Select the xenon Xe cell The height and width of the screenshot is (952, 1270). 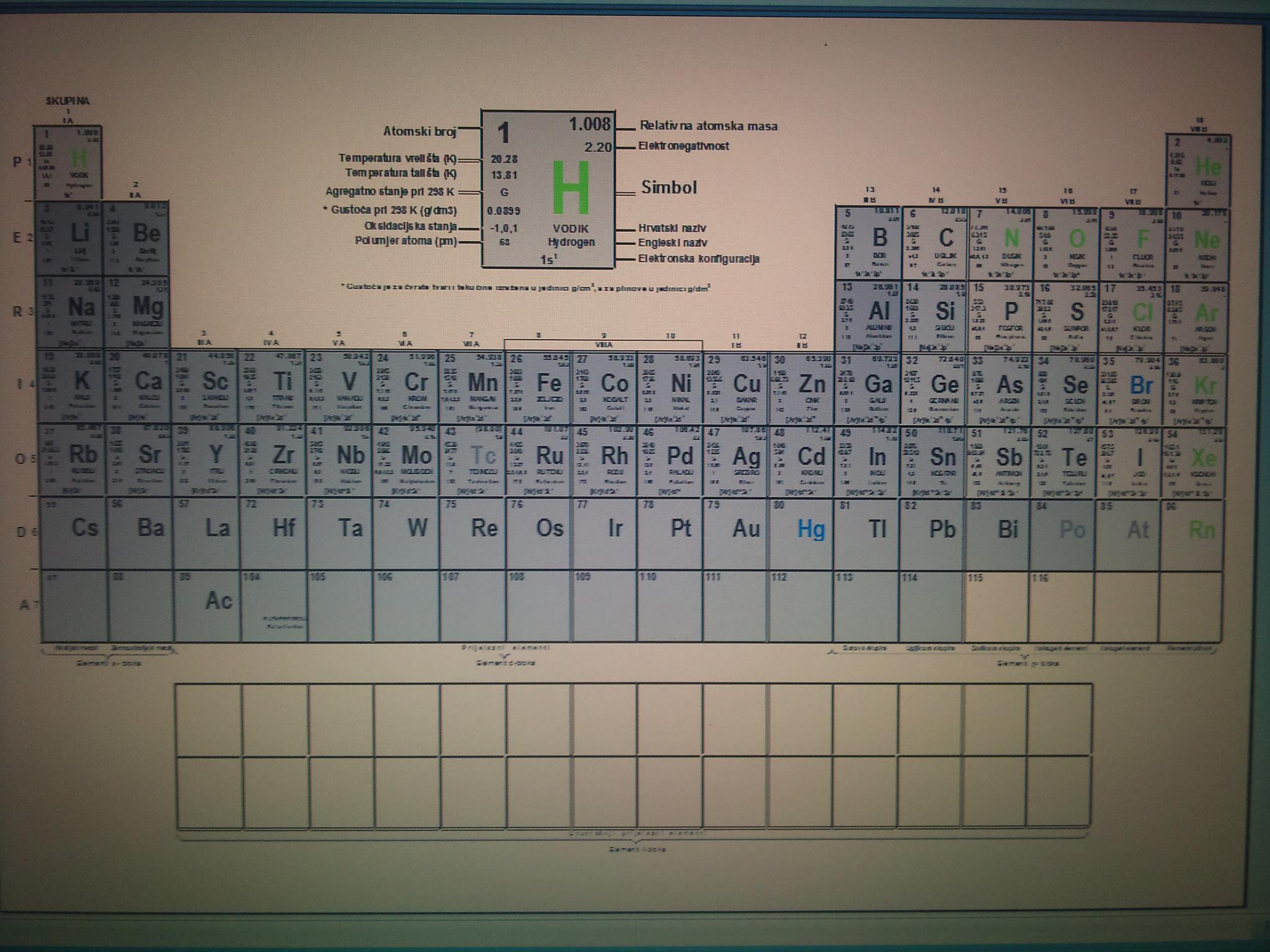point(1194,464)
